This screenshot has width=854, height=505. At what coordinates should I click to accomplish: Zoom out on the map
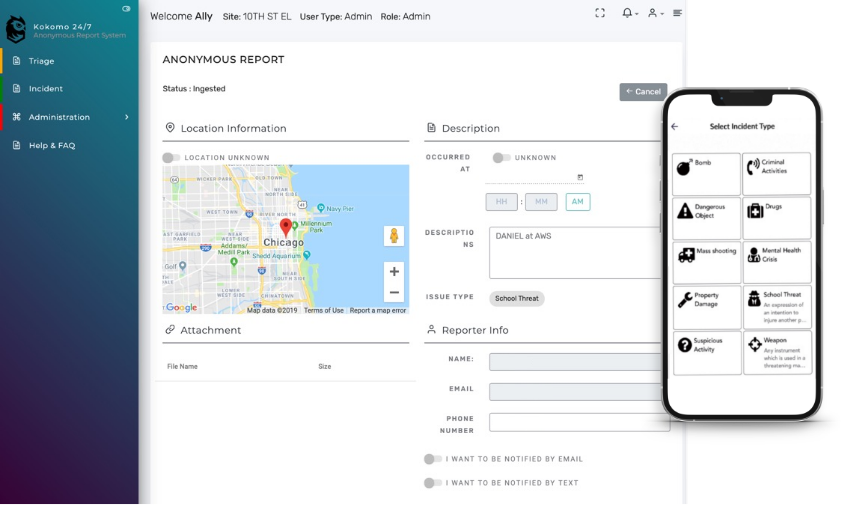point(394,292)
